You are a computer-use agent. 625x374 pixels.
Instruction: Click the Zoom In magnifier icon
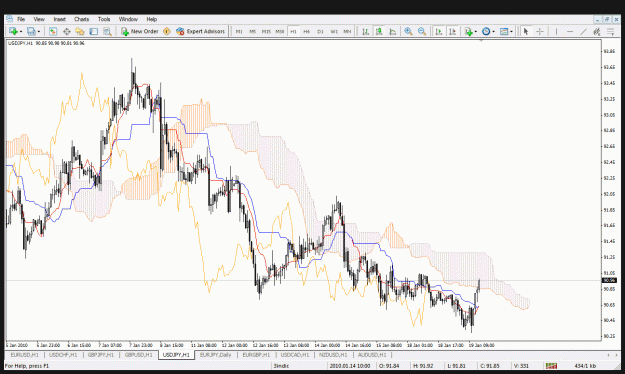pyautogui.click(x=408, y=31)
